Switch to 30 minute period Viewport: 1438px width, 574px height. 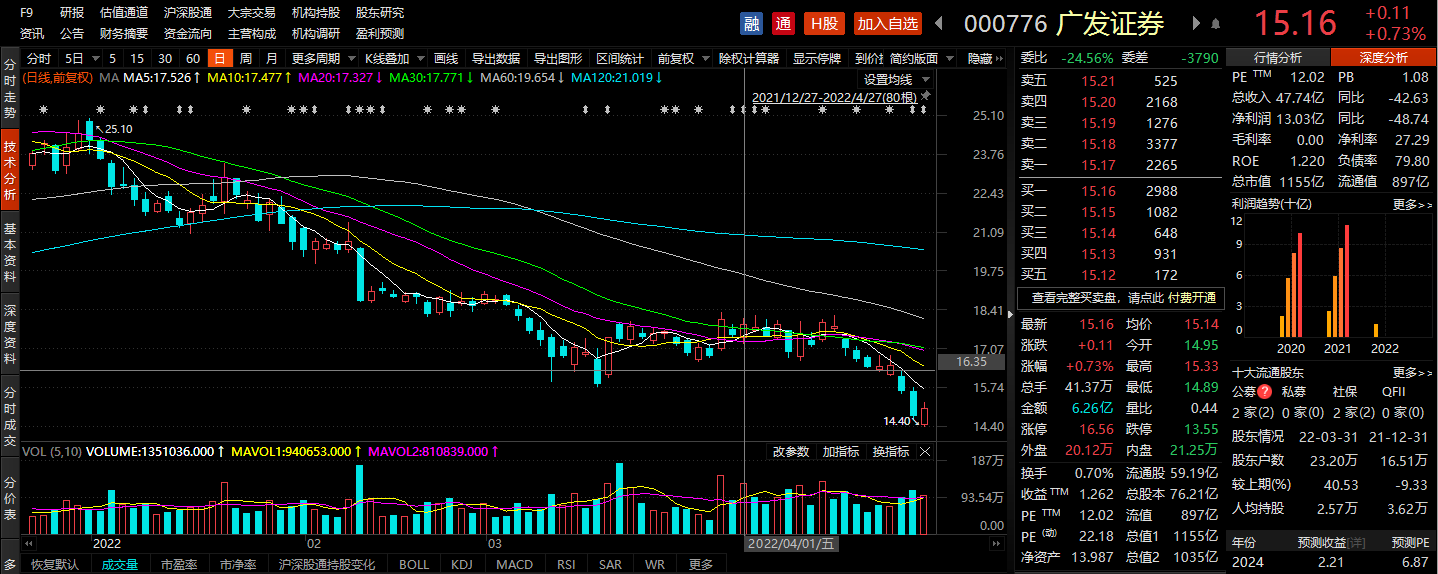(x=165, y=58)
